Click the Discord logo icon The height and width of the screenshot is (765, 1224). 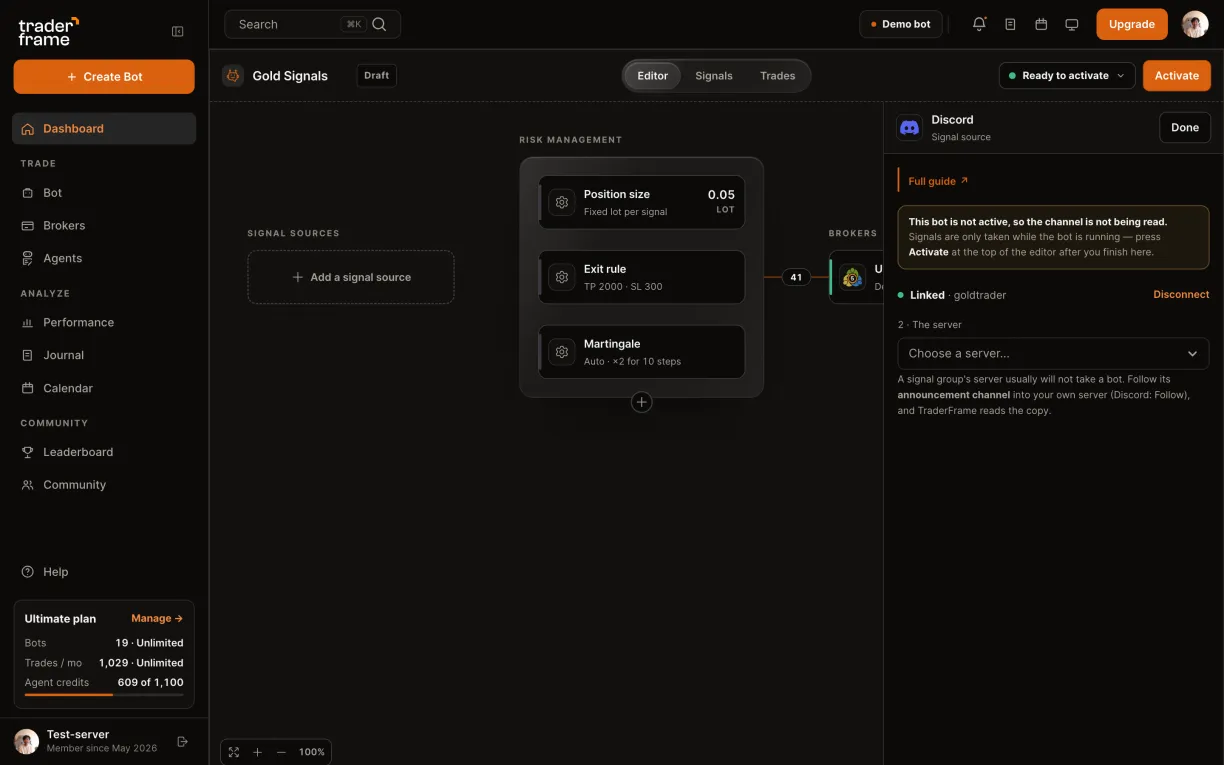click(x=910, y=127)
